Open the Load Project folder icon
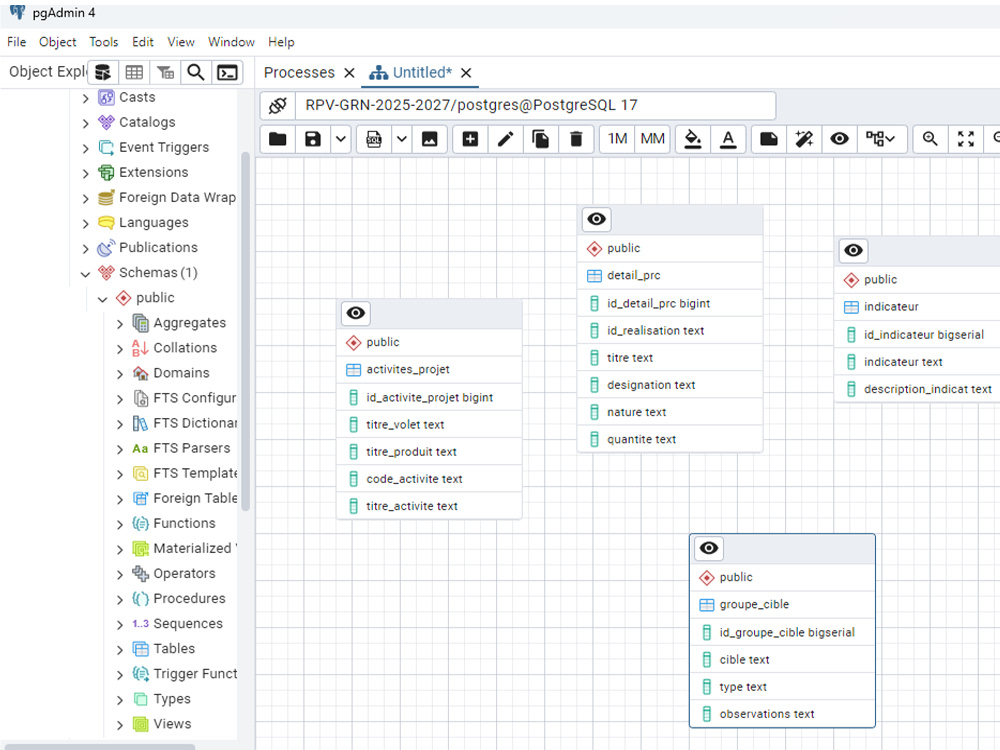 (x=277, y=139)
